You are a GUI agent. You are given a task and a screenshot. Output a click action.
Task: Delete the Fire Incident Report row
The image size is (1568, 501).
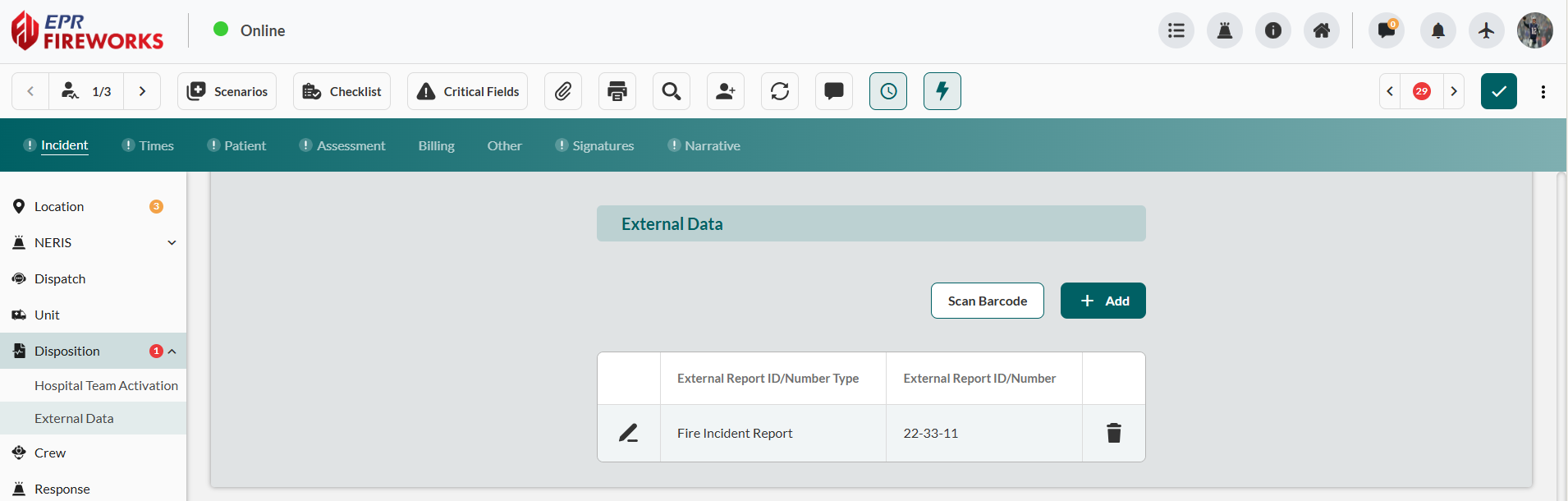[x=1113, y=433]
